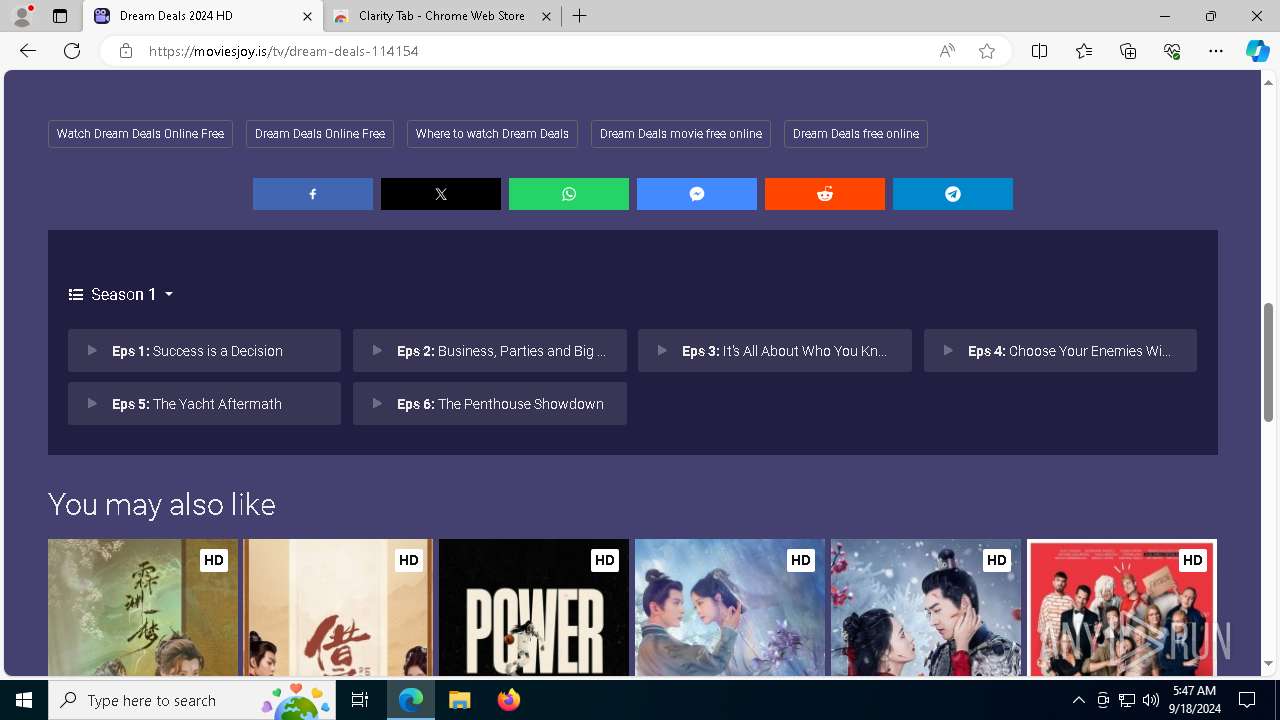Open the network status tray icon

[1127, 700]
